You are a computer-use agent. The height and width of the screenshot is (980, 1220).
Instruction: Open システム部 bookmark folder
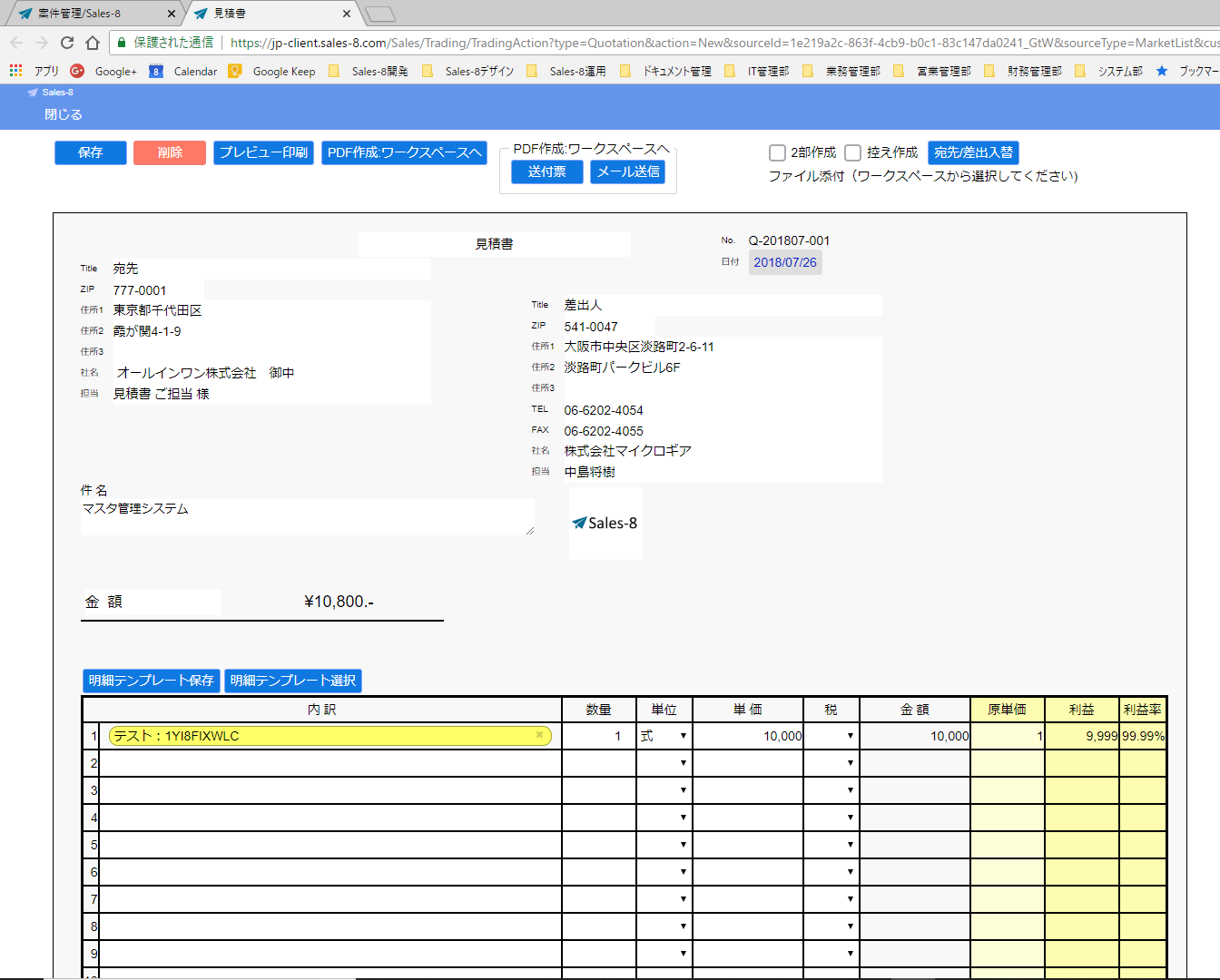click(1109, 71)
